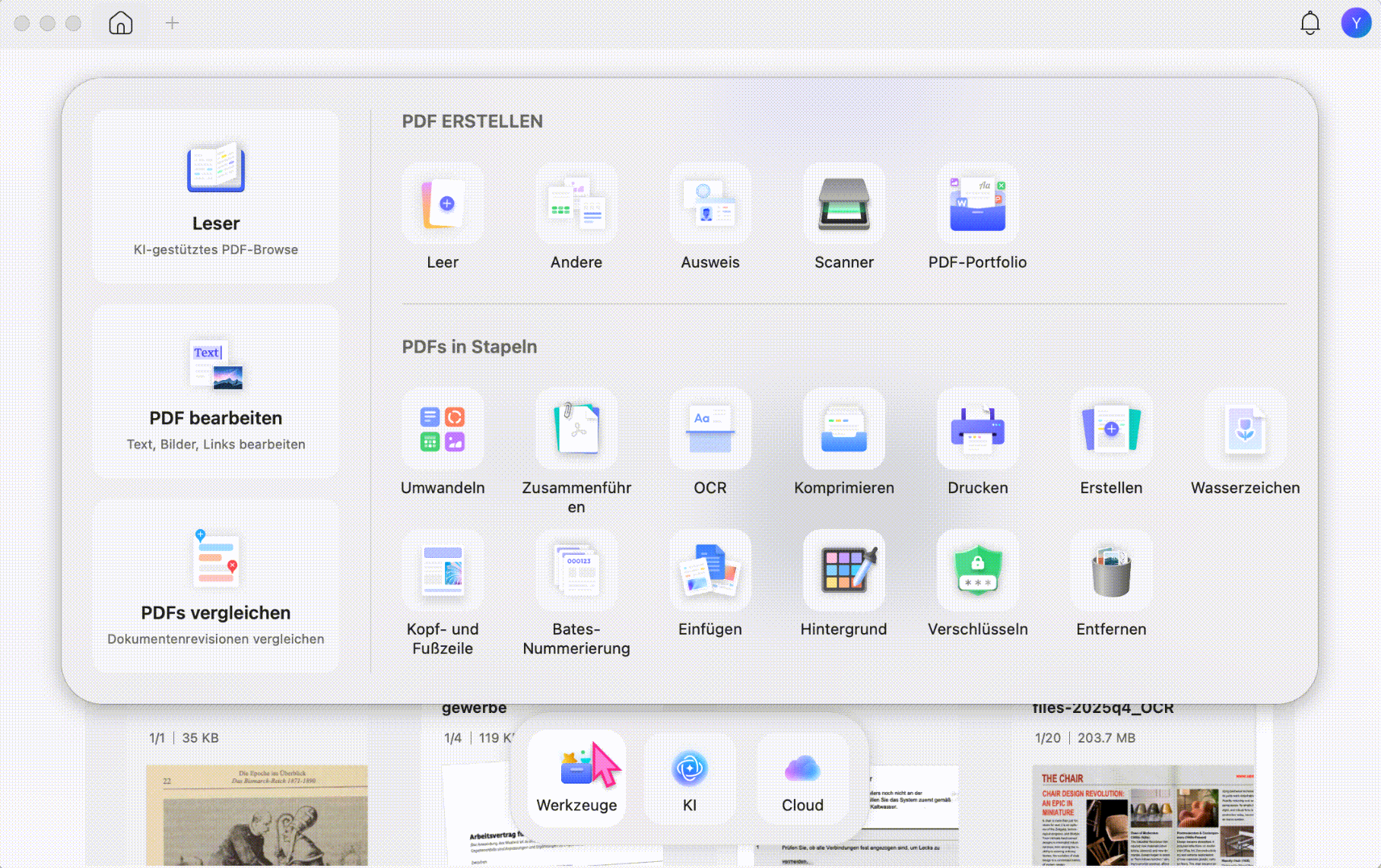Open the Hintergrund background tool

coord(844,570)
